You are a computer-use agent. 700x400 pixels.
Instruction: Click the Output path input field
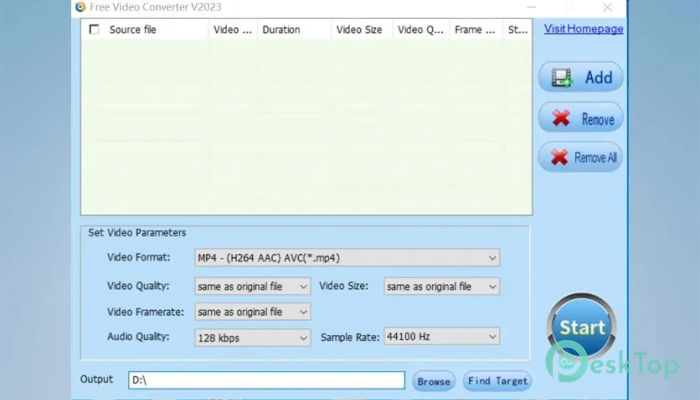267,380
